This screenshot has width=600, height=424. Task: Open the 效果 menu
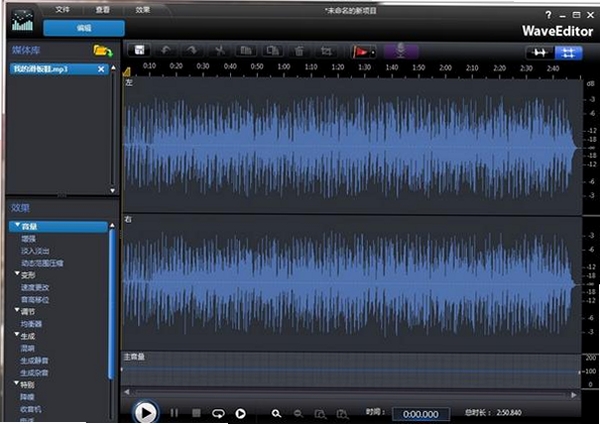(x=143, y=10)
